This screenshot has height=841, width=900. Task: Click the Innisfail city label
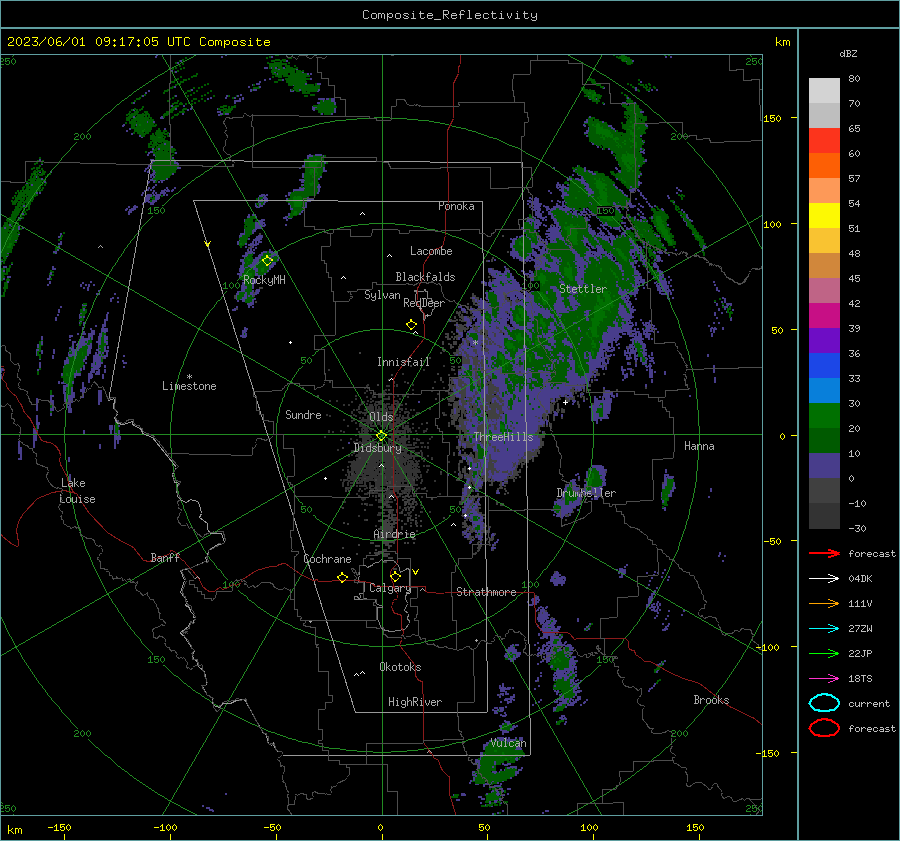point(403,362)
